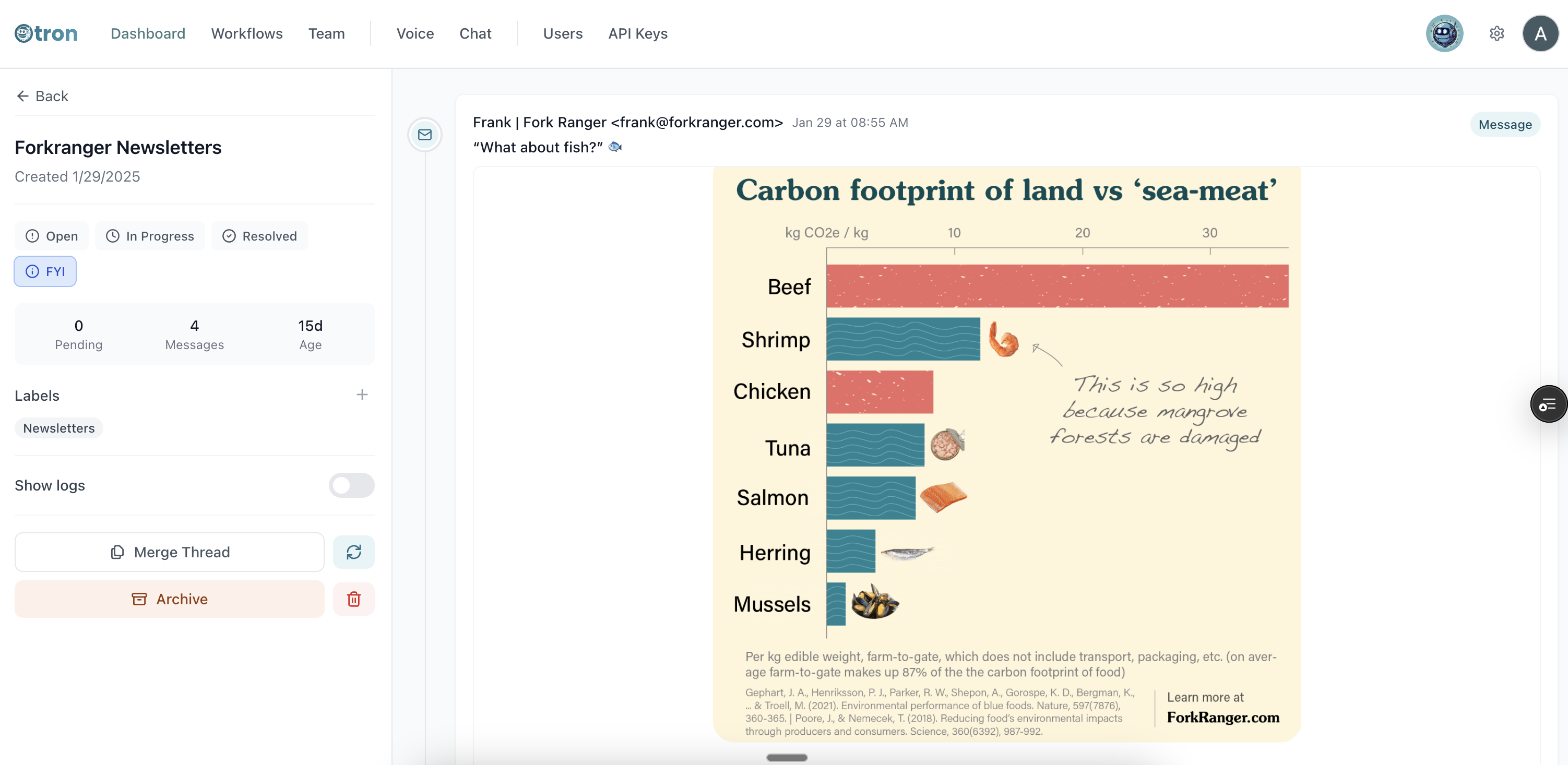This screenshot has height=765, width=1568.
Task: Set status to Open
Action: (x=52, y=236)
